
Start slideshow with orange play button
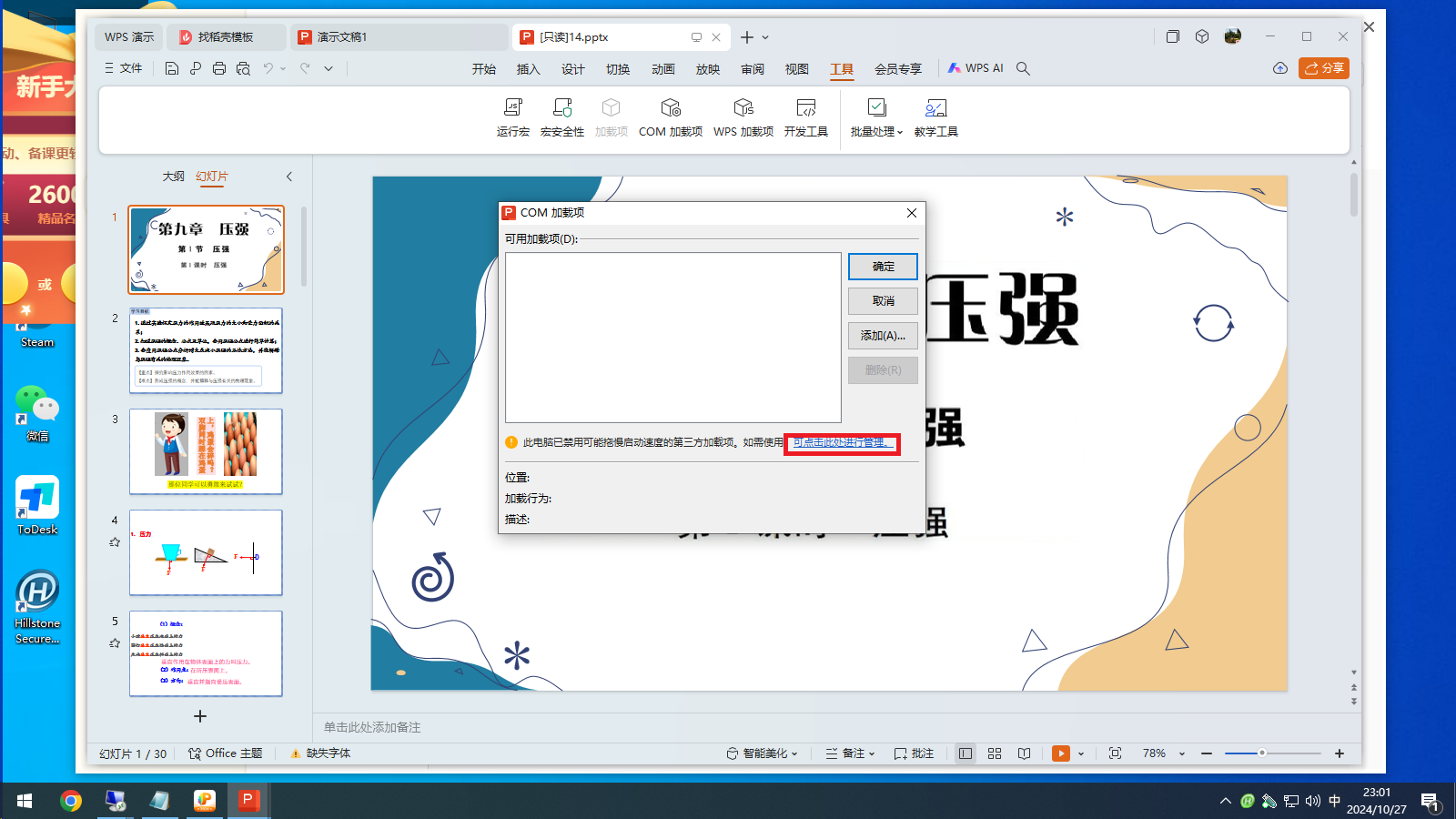pos(1061,753)
